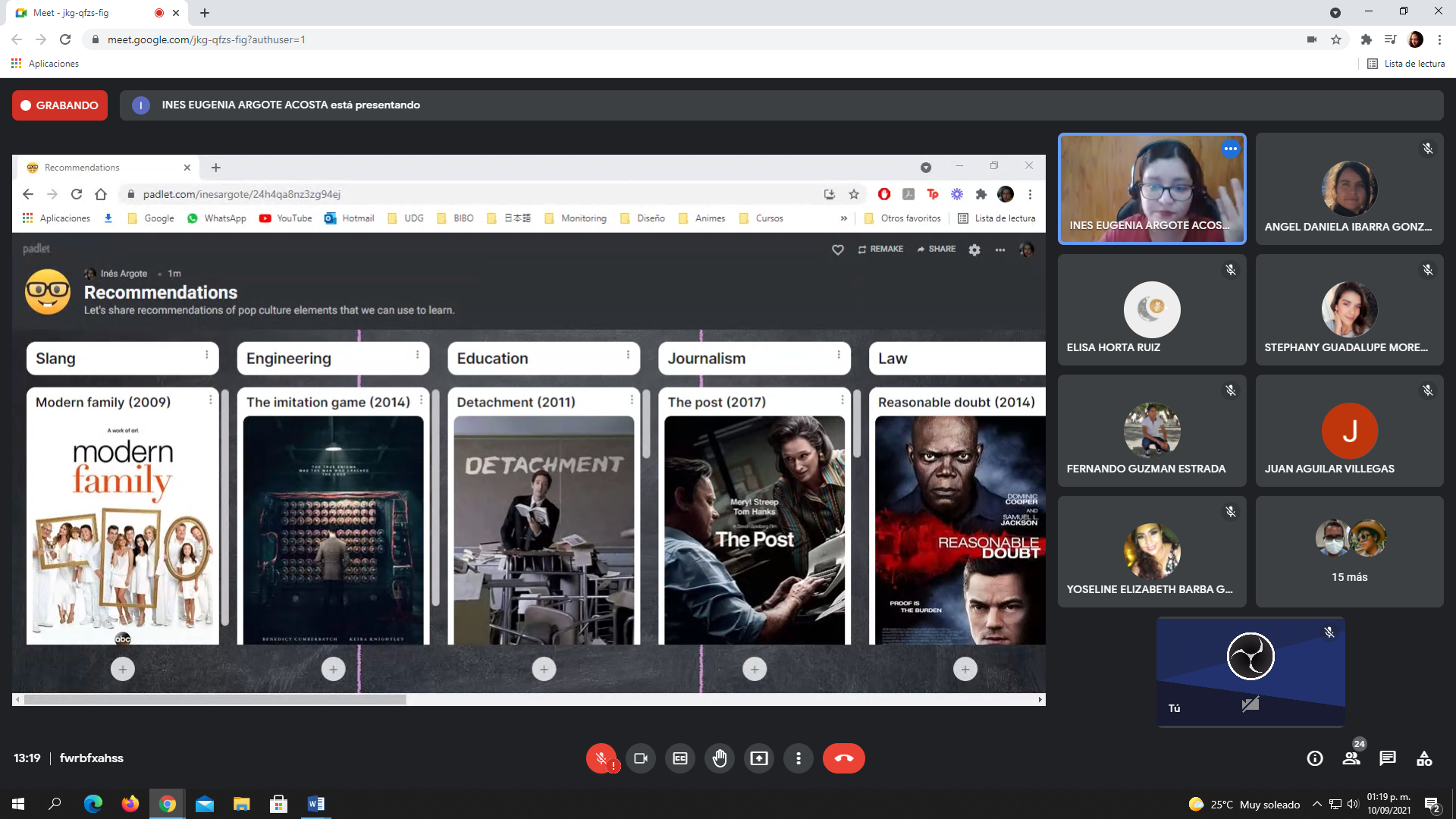Screen dimensions: 1456x819
Task: Open options on Ines Eugenia's video tile
Action: (x=1230, y=149)
